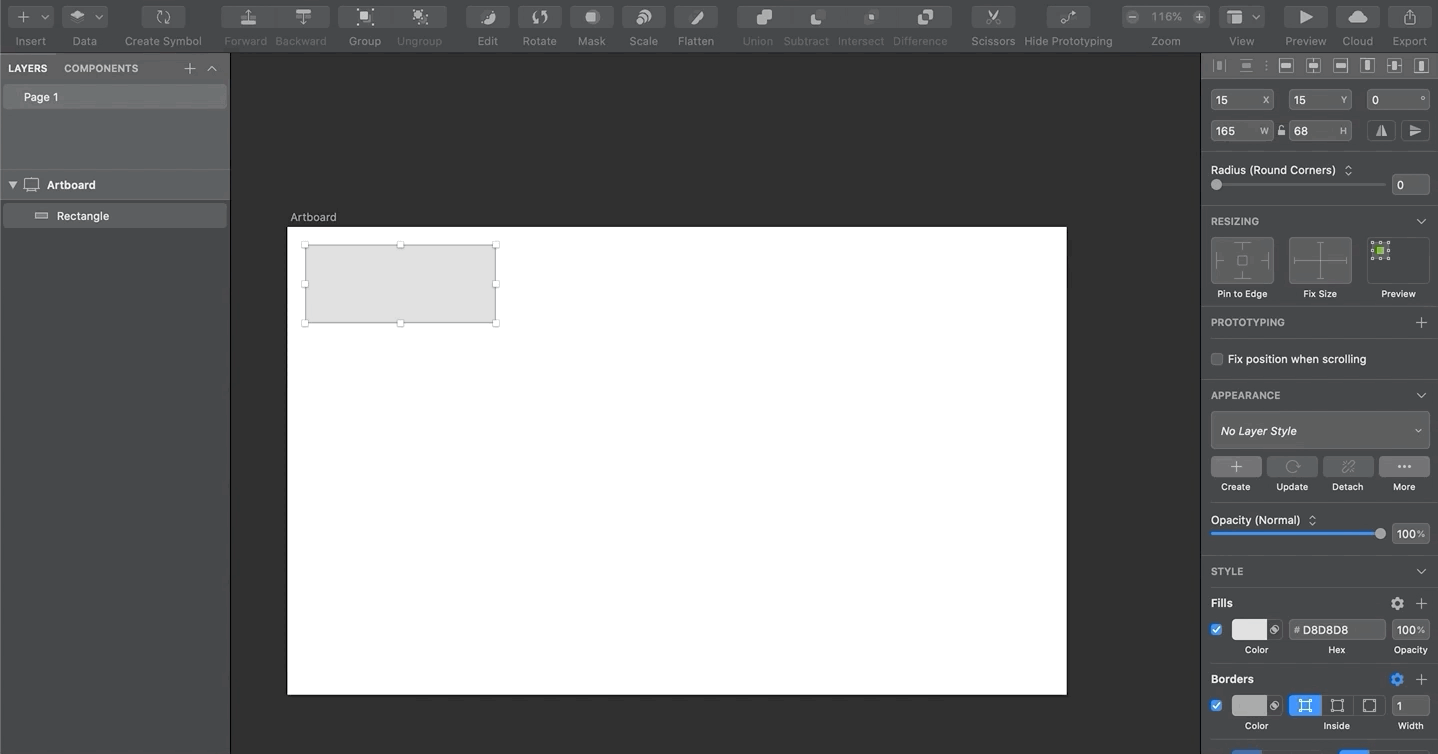Click the Create Symbol icon
The height and width of the screenshot is (754, 1438).
click(x=161, y=17)
